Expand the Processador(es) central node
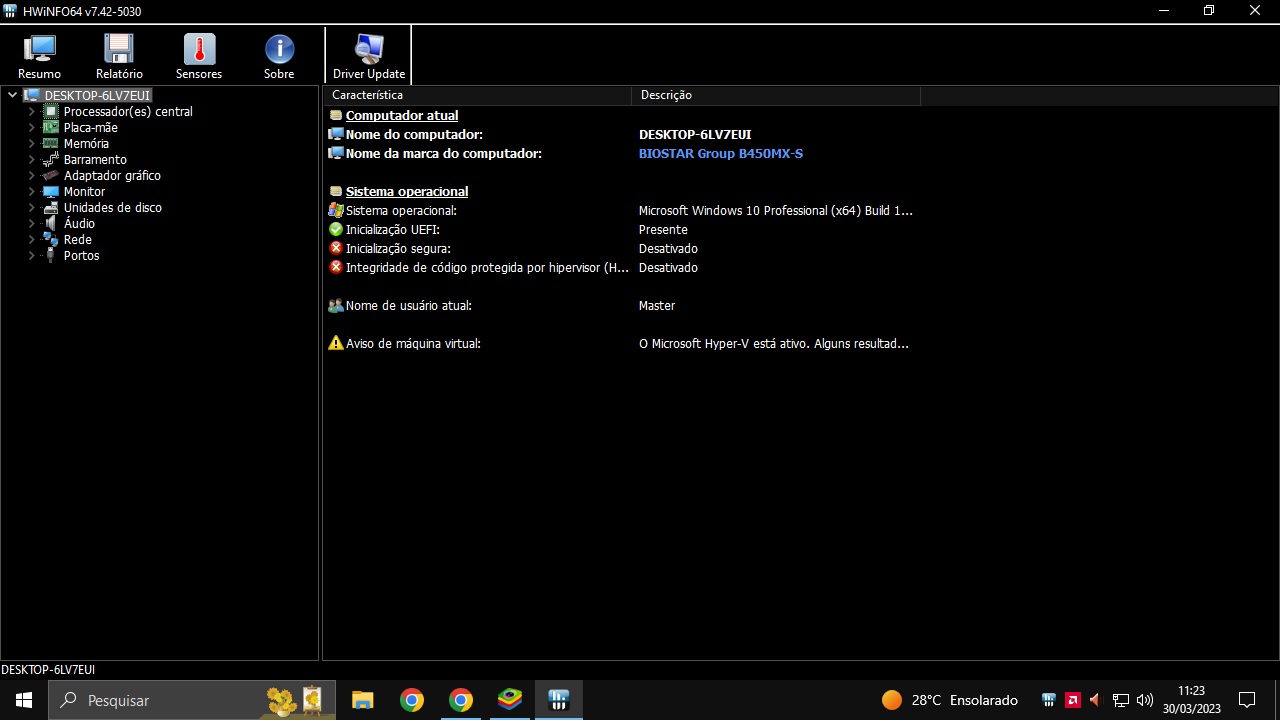 (31, 112)
